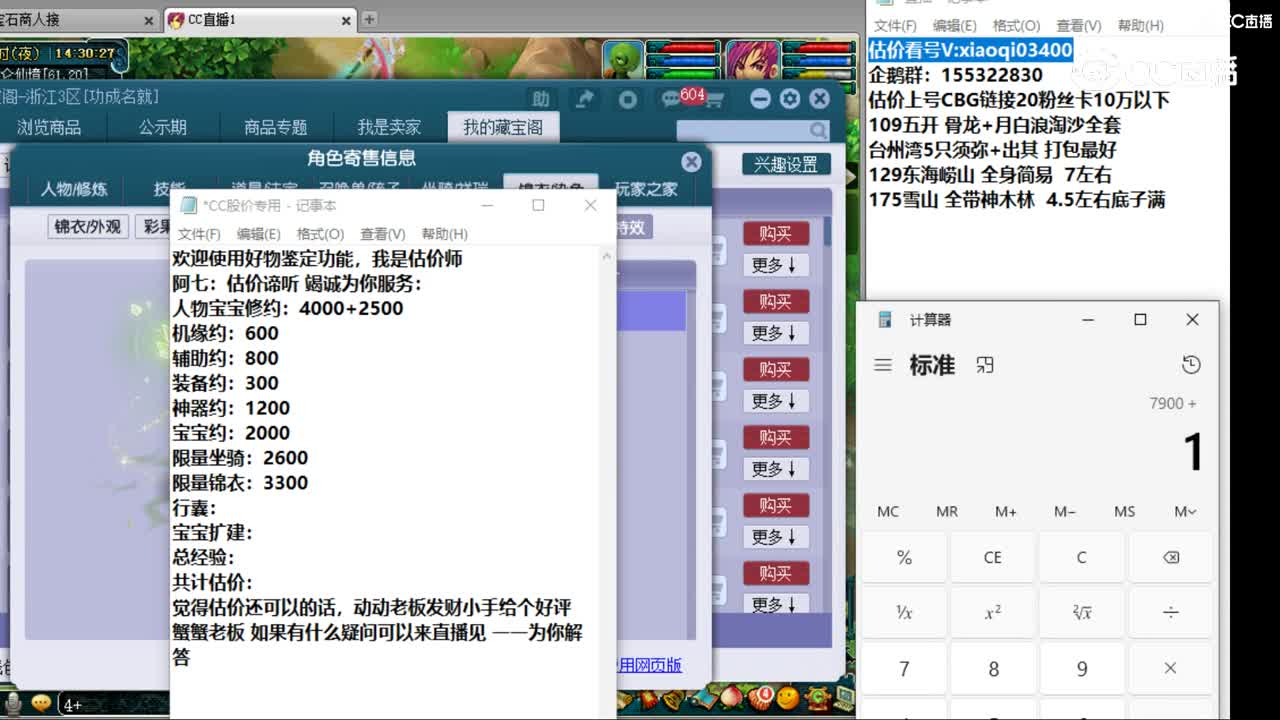Image resolution: width=1280 pixels, height=720 pixels.
Task: Click the calculator backspace key
Action: pos(1170,557)
